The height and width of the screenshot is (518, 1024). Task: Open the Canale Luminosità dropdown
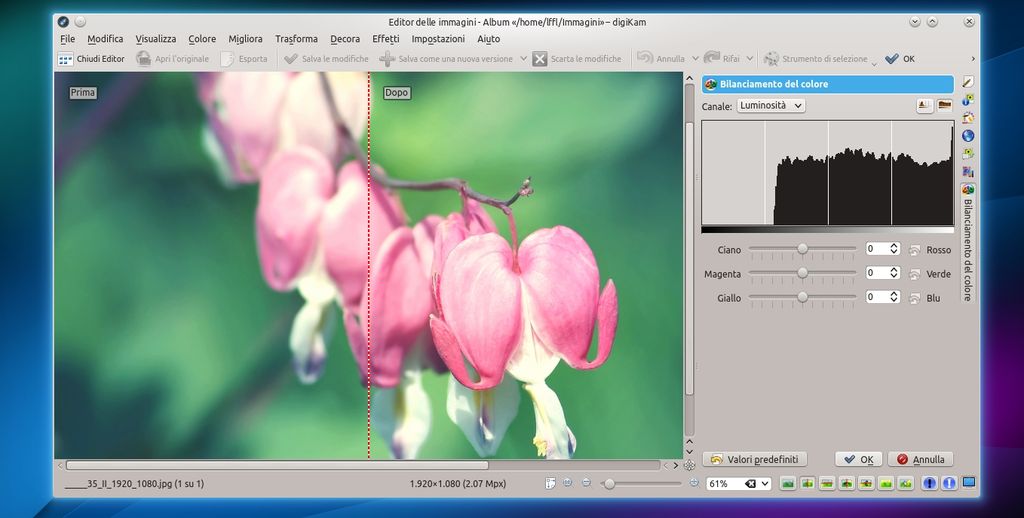point(770,105)
